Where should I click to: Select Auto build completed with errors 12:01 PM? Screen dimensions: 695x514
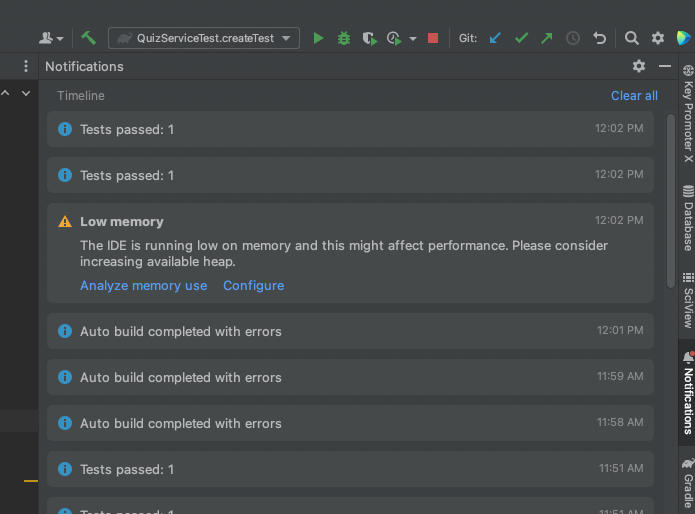coord(350,331)
